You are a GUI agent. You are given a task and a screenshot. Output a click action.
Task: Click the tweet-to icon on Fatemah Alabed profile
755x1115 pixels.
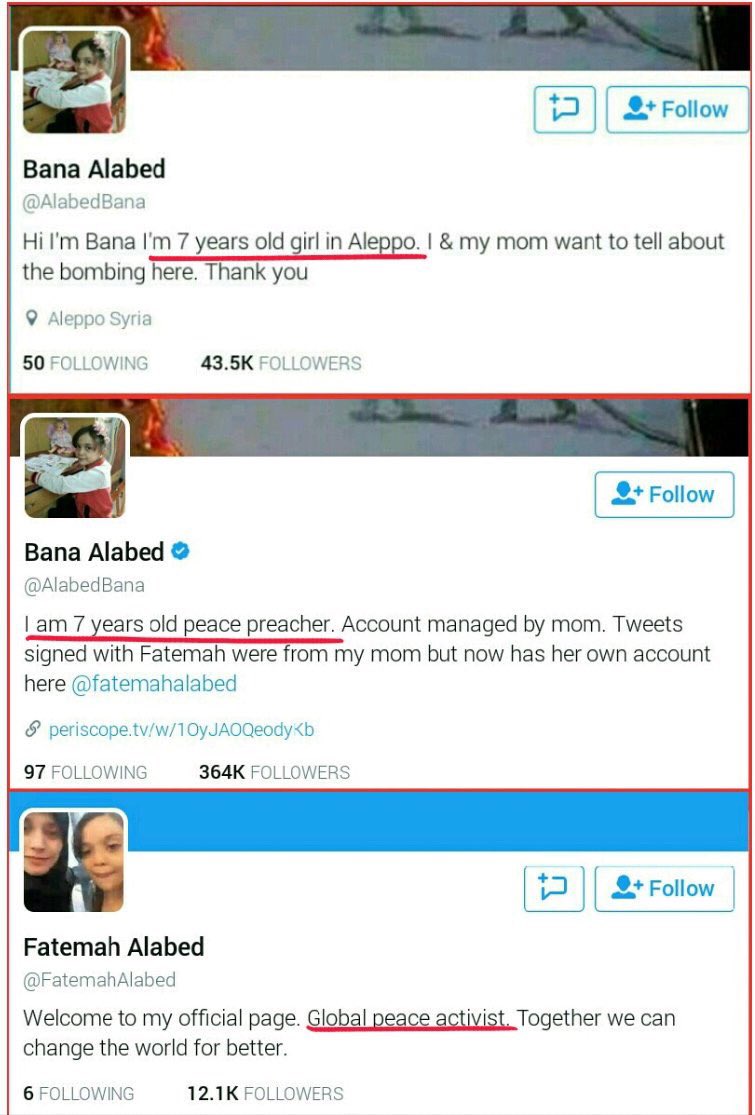coord(554,888)
